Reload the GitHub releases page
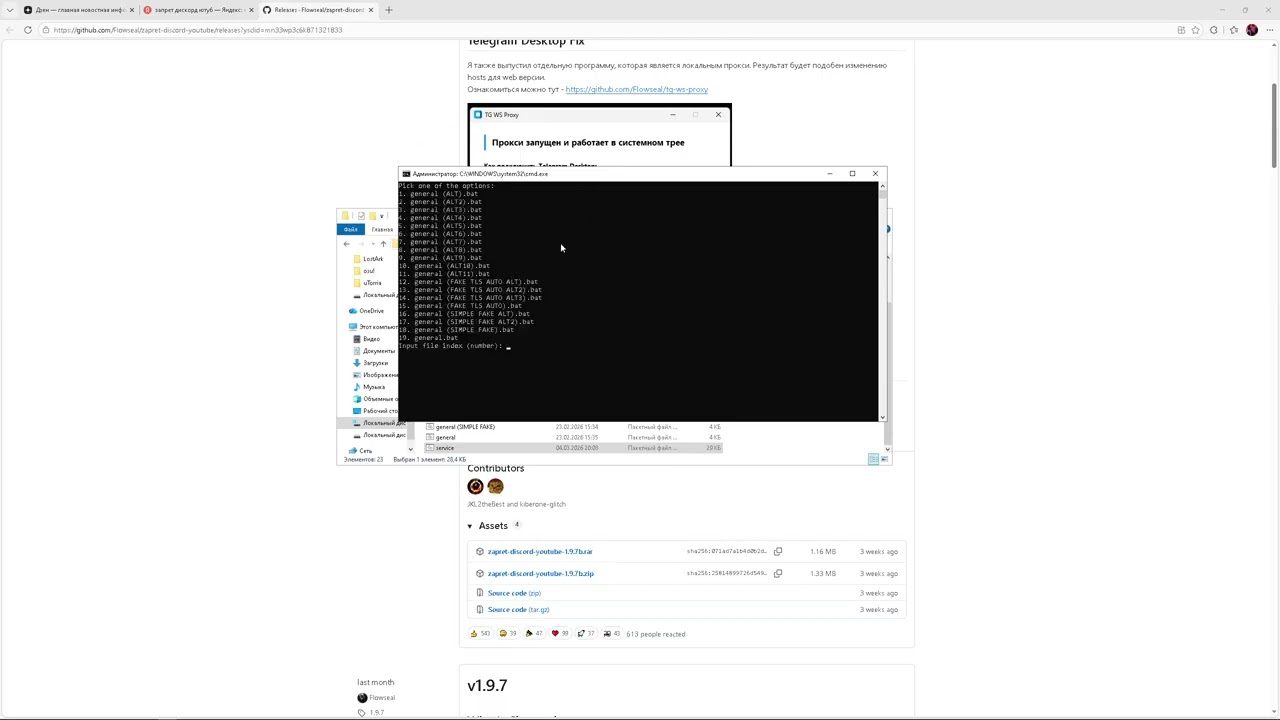The width and height of the screenshot is (1280, 720). tap(27, 30)
